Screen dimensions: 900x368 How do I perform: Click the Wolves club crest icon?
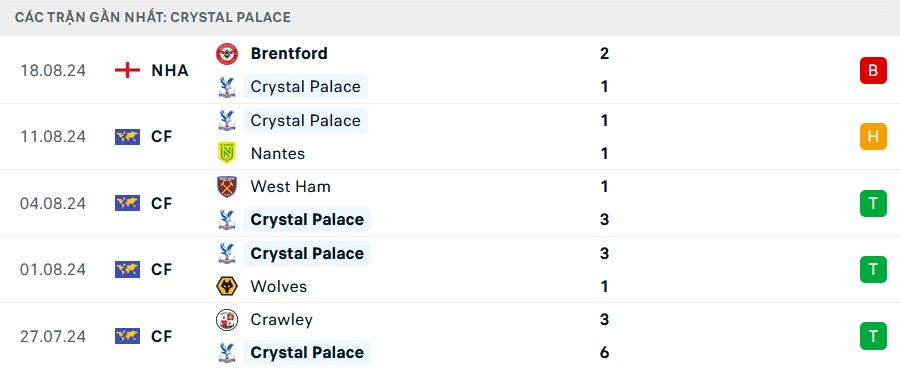coord(227,286)
